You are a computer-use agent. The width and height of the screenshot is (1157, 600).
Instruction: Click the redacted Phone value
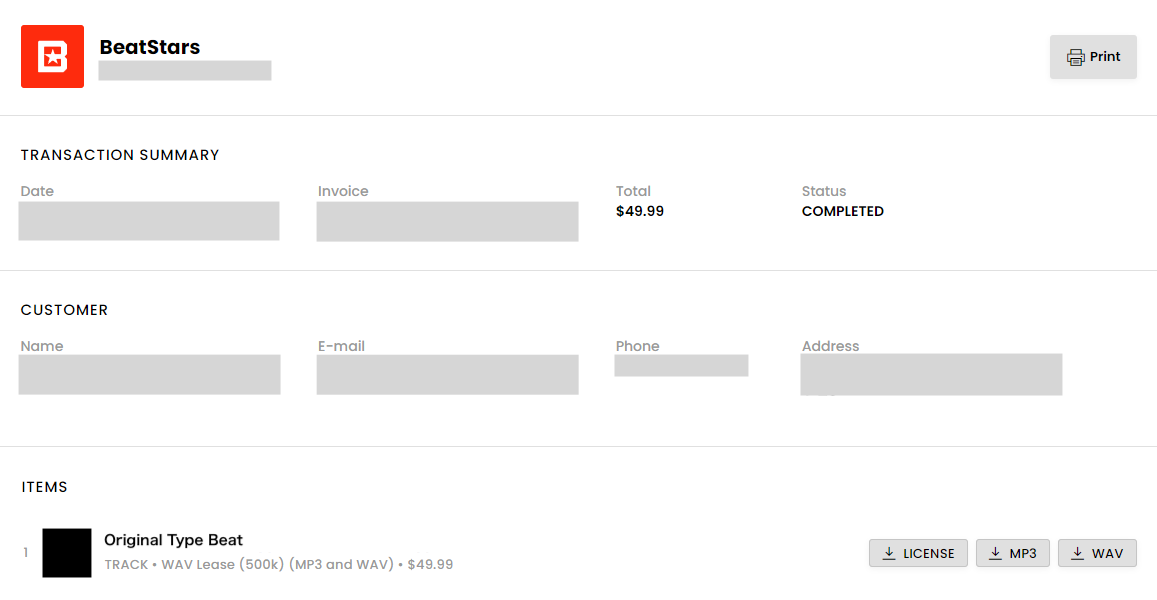pyautogui.click(x=681, y=365)
